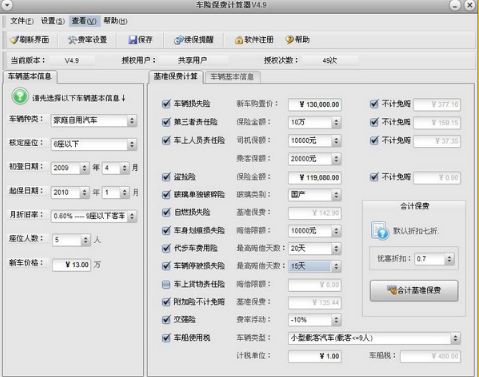Toggle the 附加险不计免赔 checkbox
This screenshot has width=479, height=377.
point(166,302)
